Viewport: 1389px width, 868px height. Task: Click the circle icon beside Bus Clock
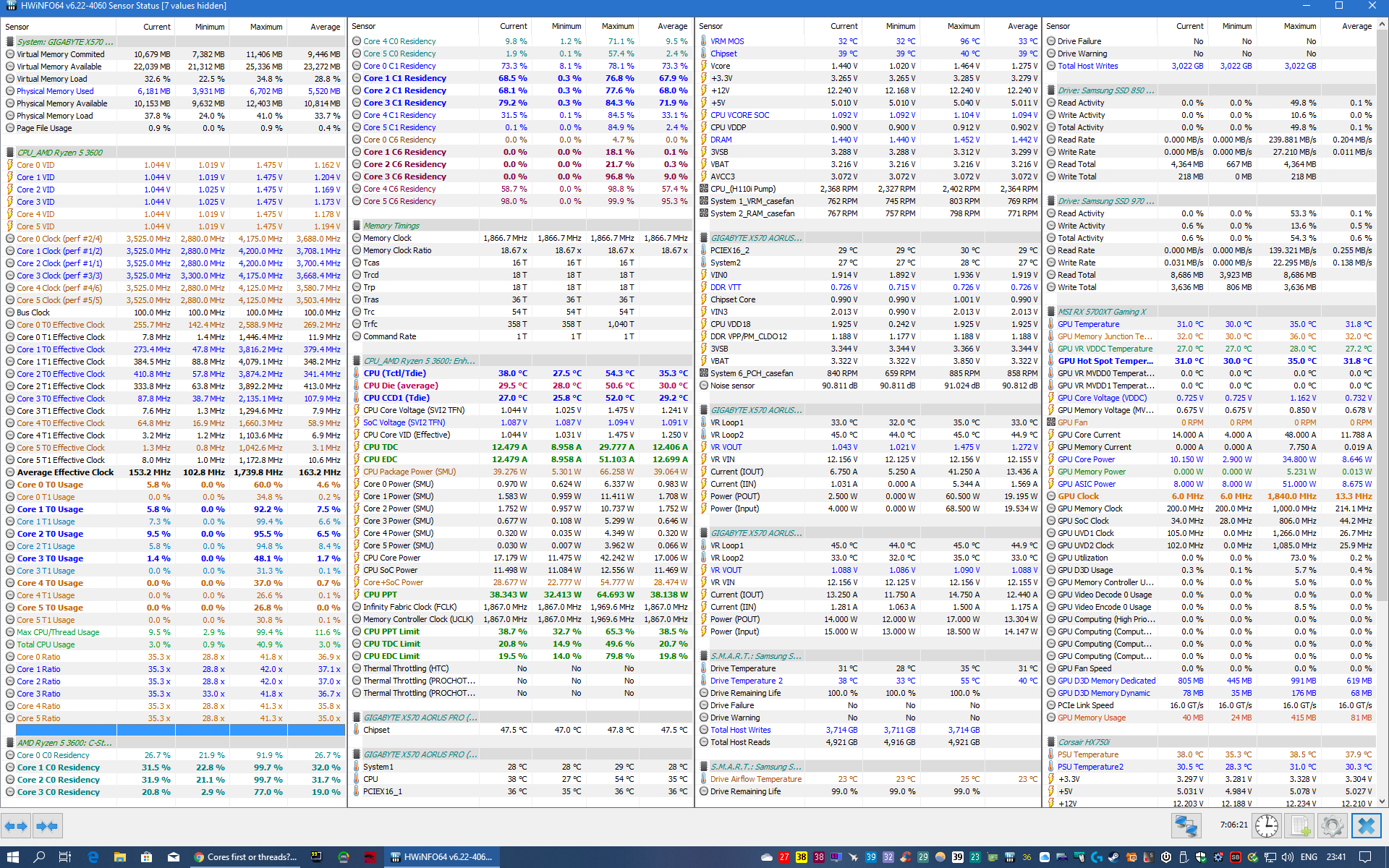click(x=10, y=312)
